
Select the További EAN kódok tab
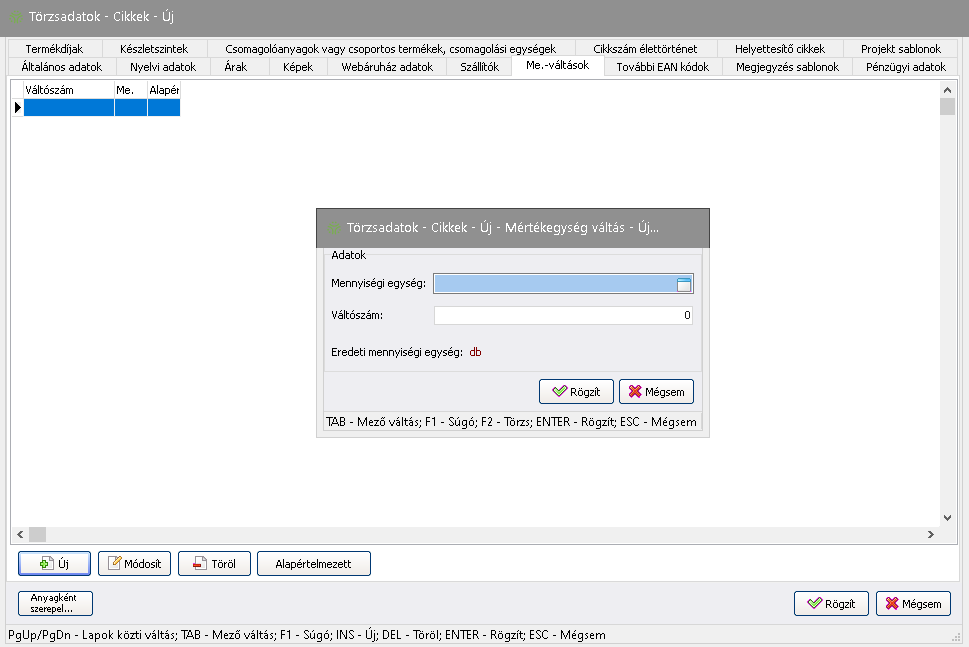pos(662,67)
